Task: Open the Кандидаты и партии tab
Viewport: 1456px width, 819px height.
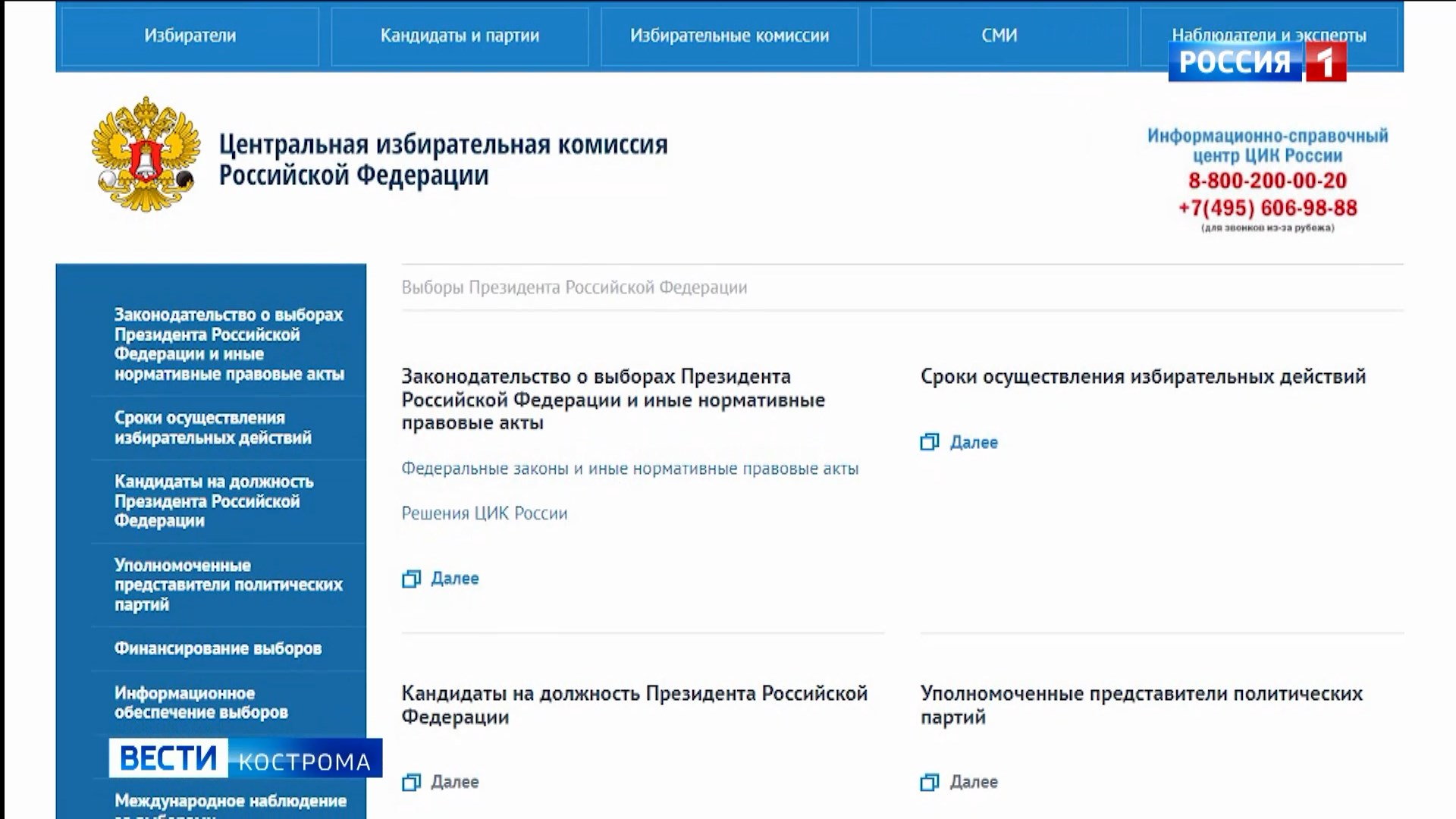Action: [x=460, y=36]
